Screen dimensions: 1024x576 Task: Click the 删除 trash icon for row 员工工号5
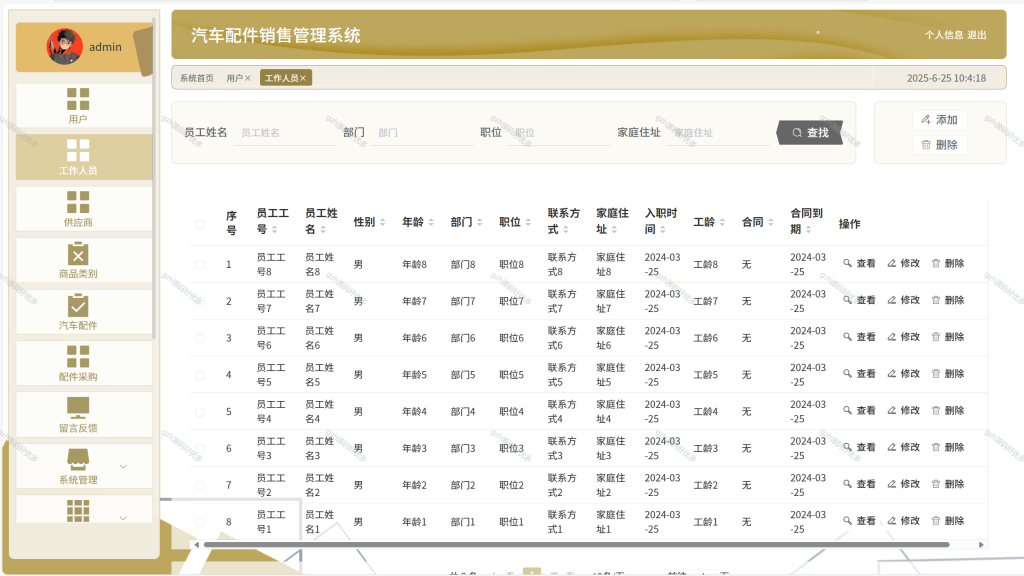tap(936, 374)
